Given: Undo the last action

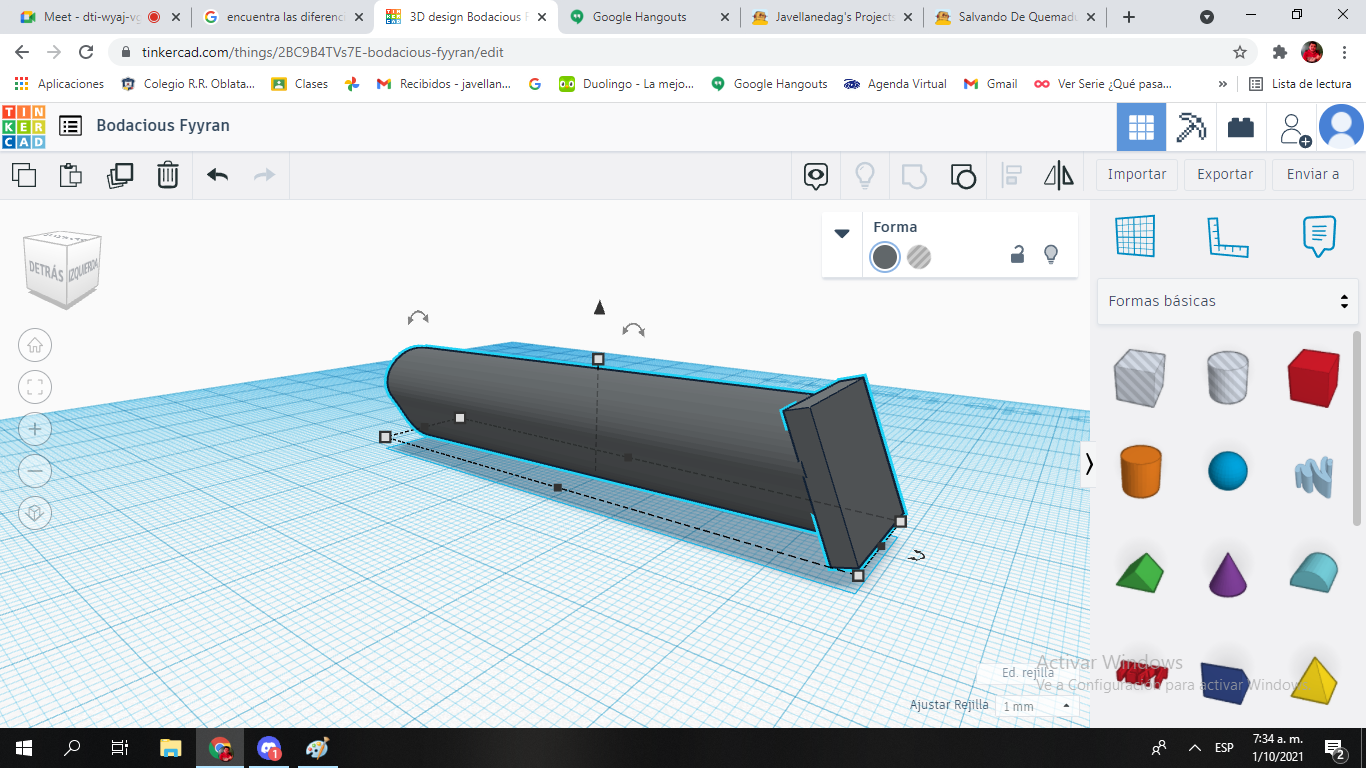Looking at the screenshot, I should tap(217, 175).
